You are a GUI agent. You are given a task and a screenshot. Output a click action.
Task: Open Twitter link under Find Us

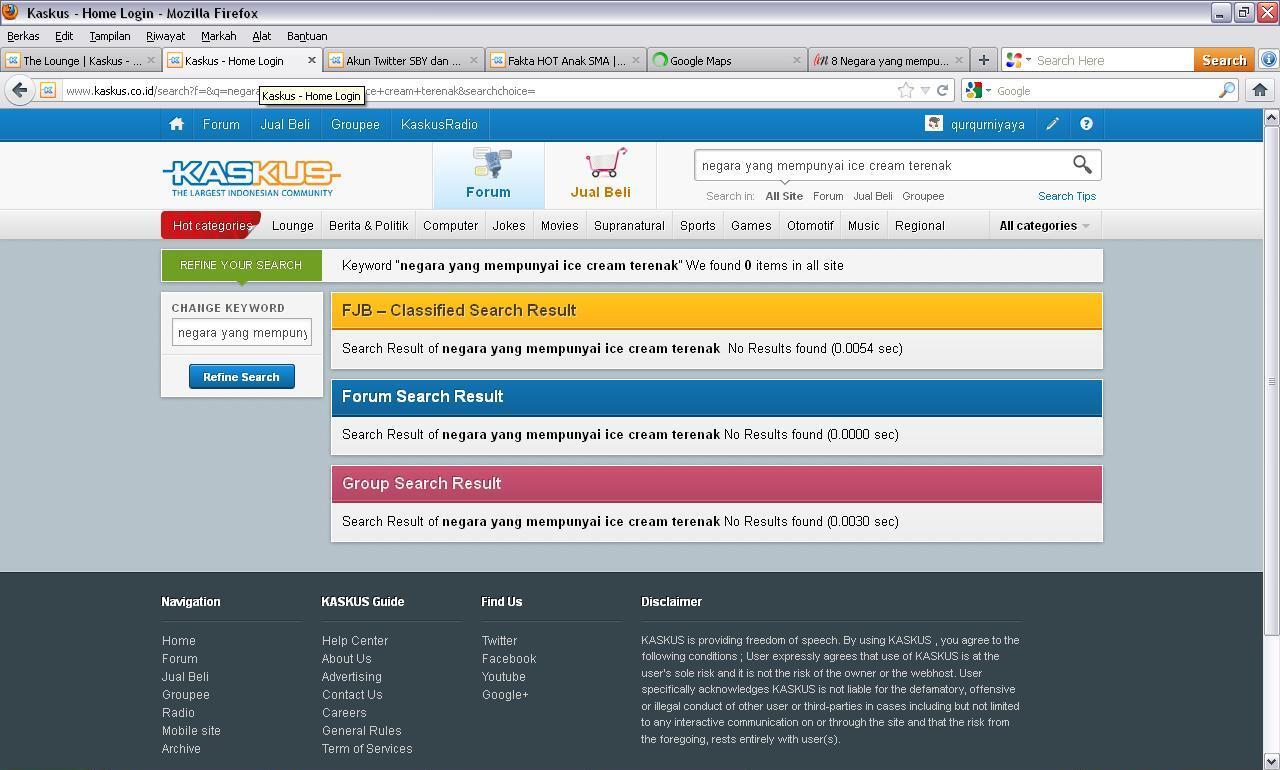click(x=499, y=641)
